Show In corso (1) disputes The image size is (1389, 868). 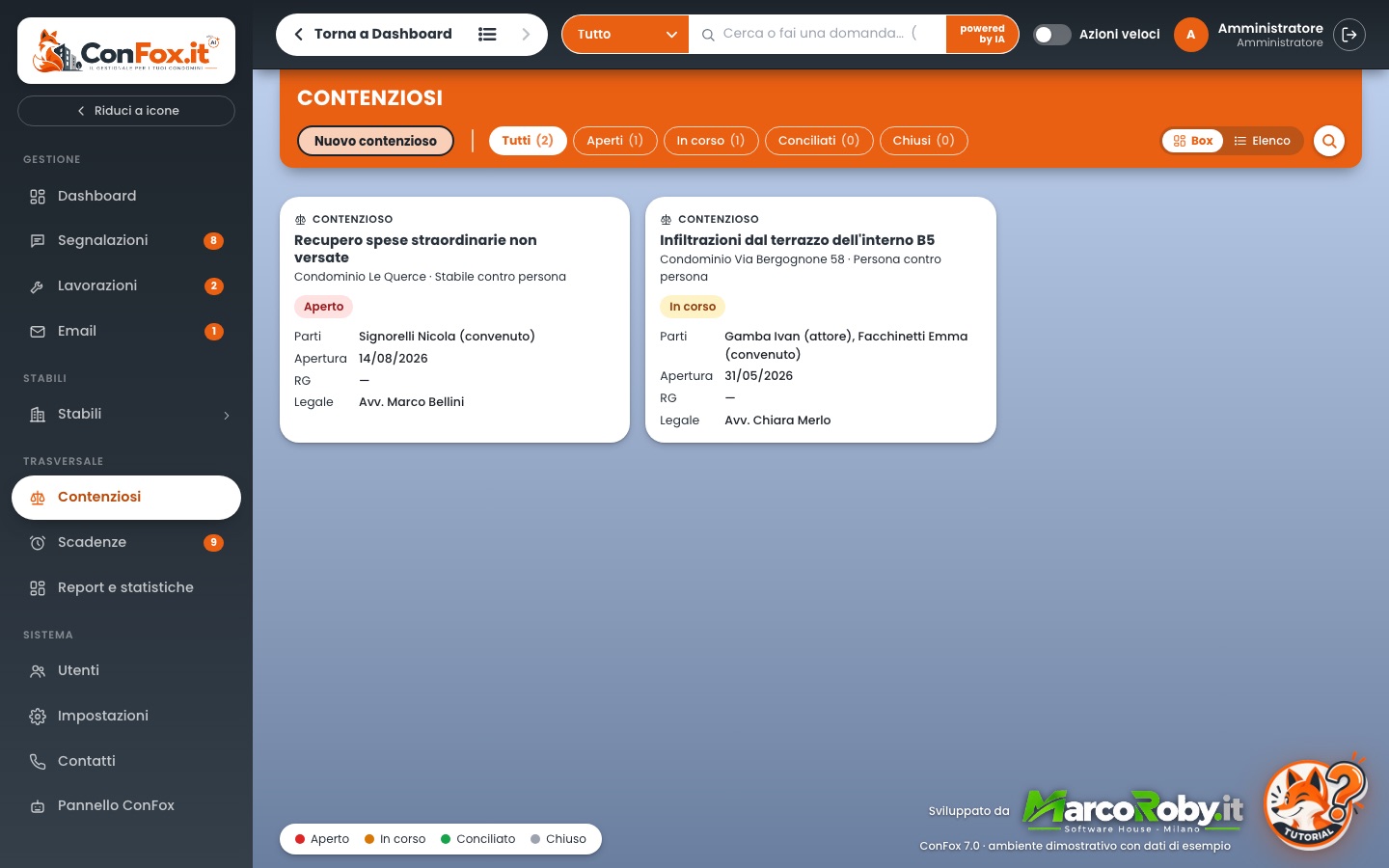point(711,141)
